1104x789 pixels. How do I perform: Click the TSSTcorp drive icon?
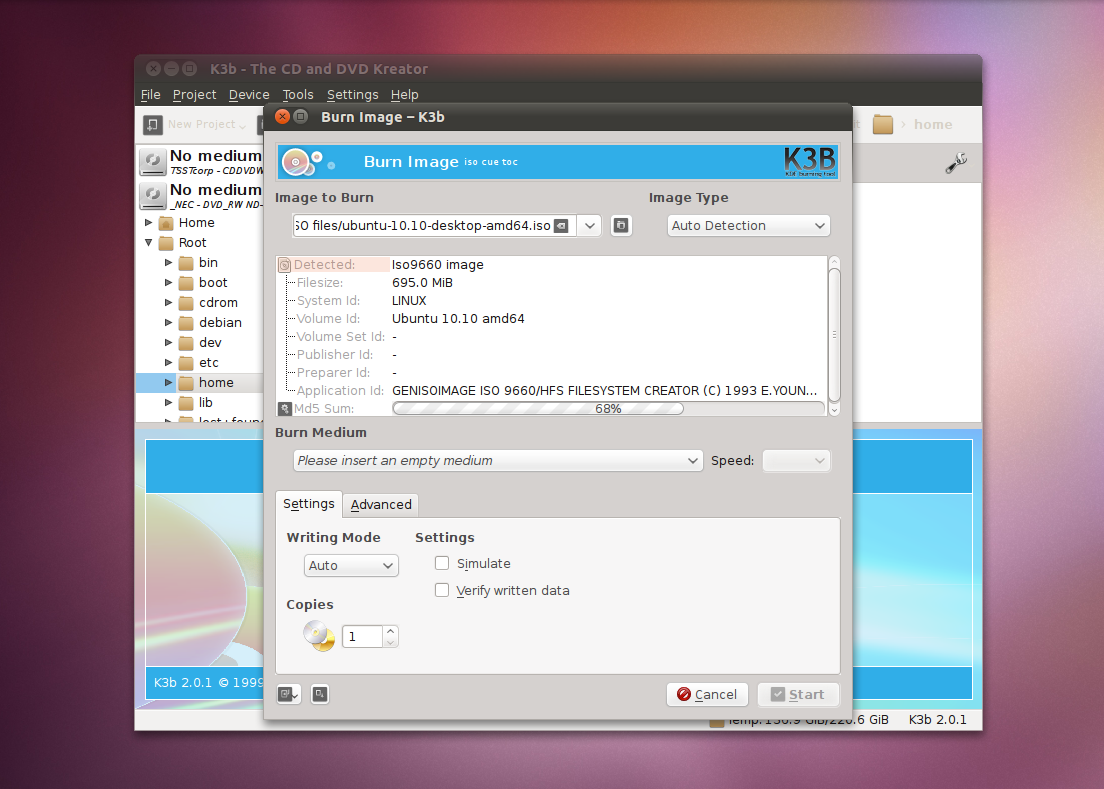pos(152,161)
